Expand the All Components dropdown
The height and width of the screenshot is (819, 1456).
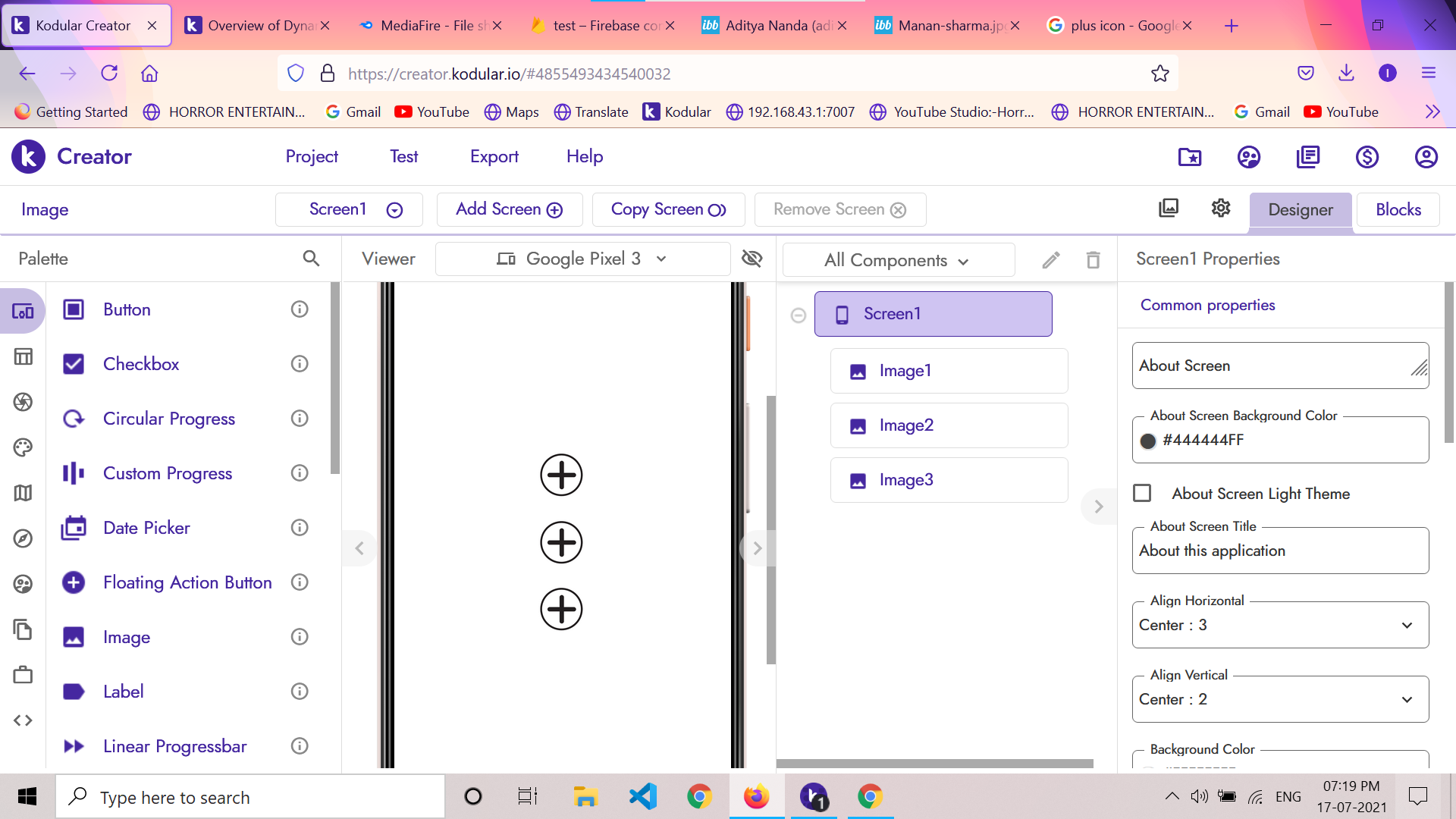(x=898, y=260)
